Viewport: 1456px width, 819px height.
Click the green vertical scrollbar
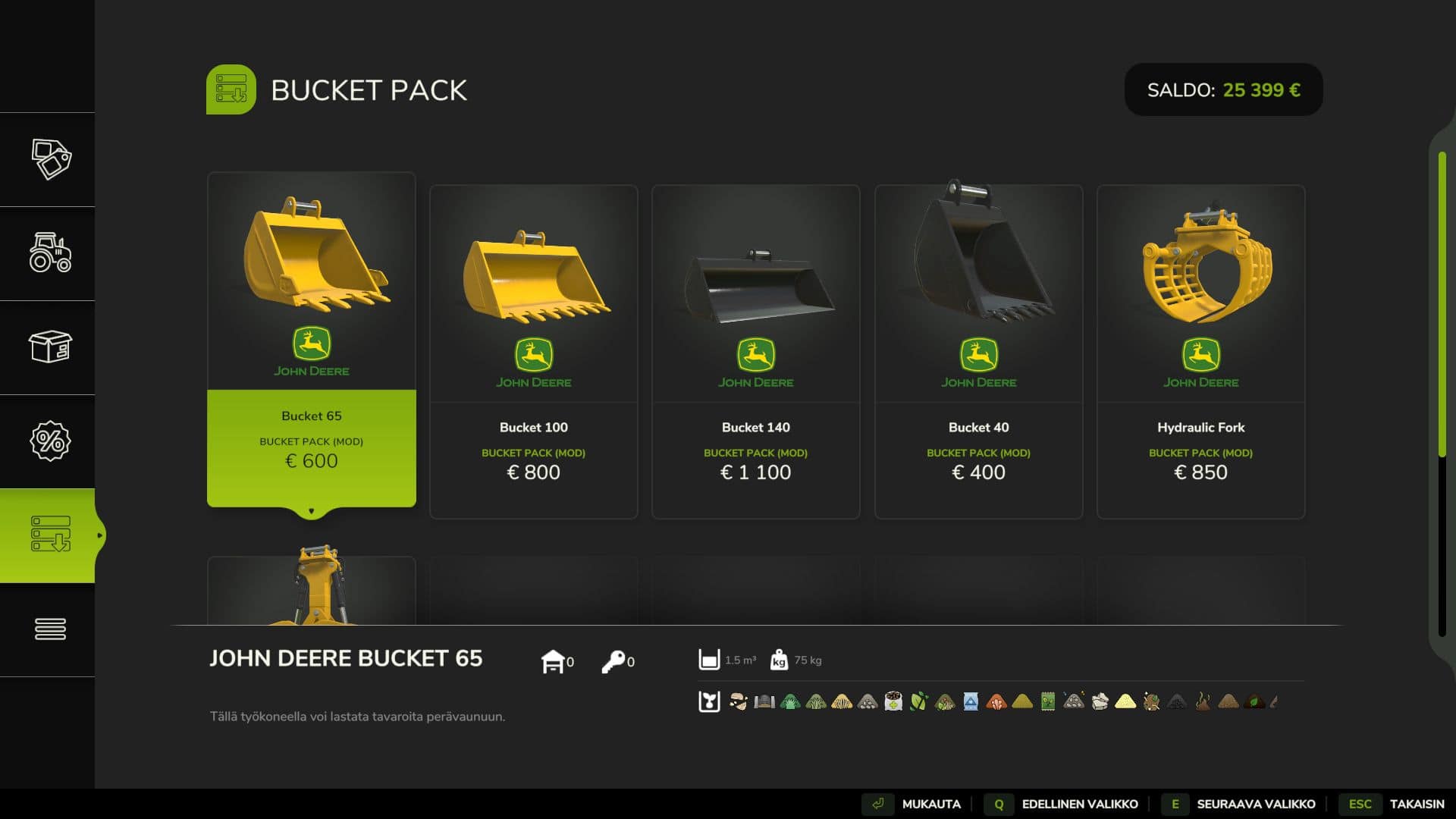point(1442,304)
